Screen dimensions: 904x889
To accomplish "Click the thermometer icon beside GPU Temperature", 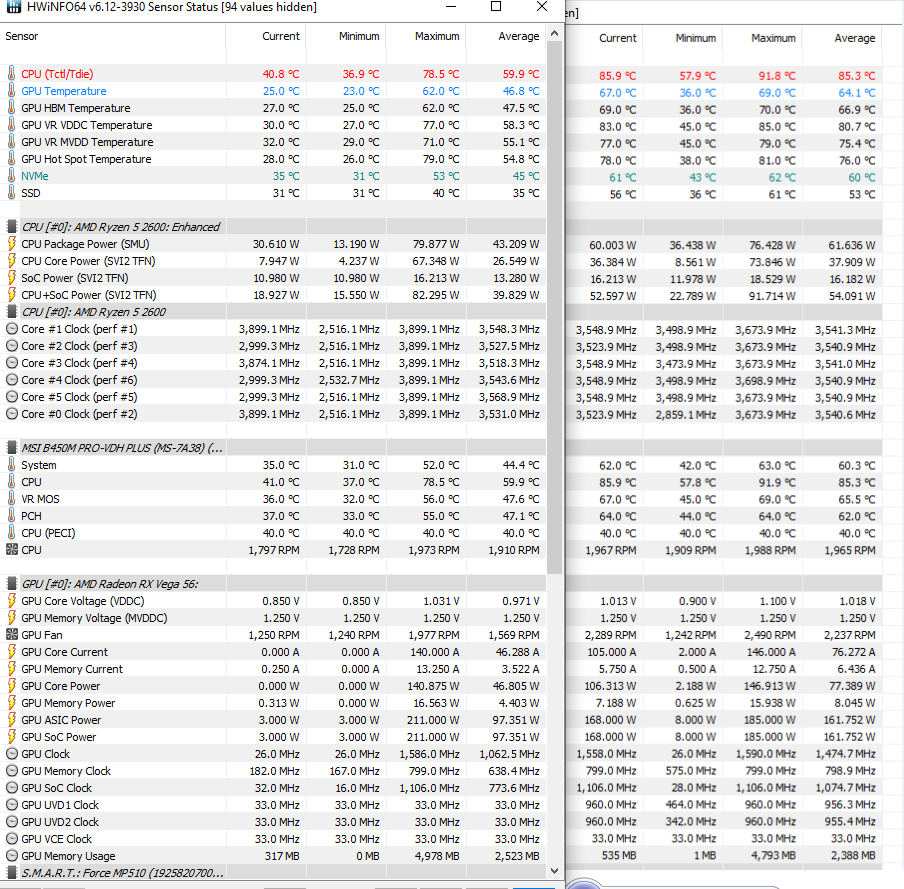I will click(x=11, y=91).
